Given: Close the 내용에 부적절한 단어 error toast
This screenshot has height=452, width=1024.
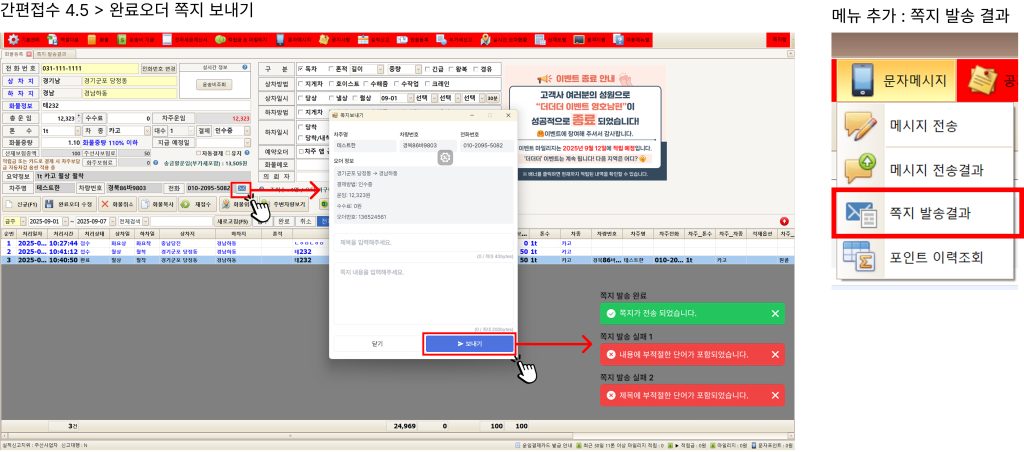Looking at the screenshot, I should pyautogui.click(x=775, y=355).
